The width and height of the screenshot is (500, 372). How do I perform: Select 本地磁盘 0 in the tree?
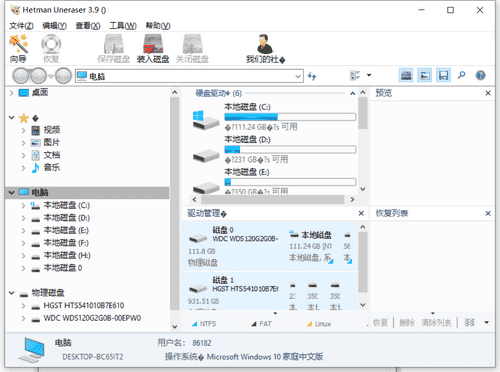tap(57, 268)
